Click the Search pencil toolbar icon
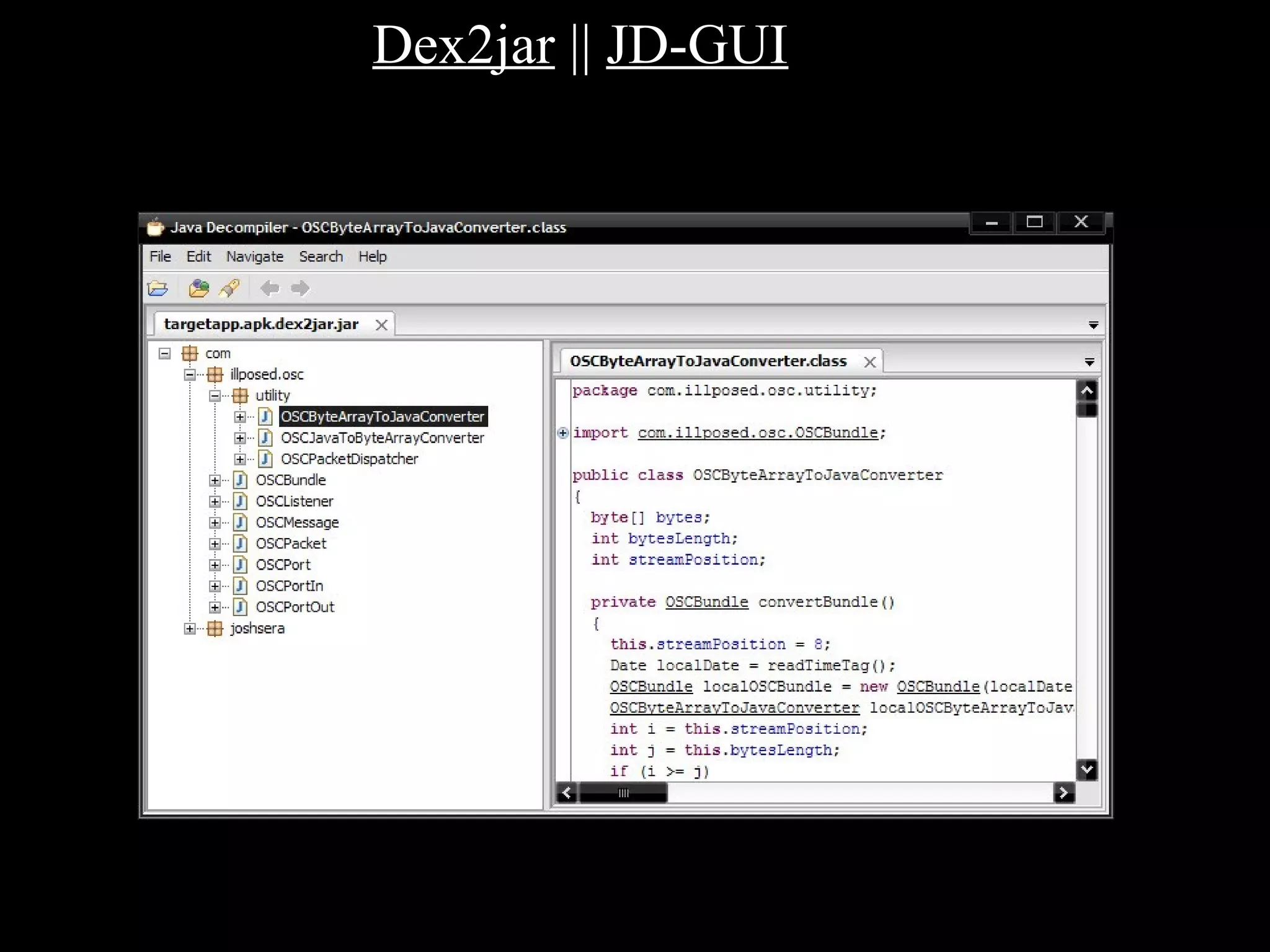The width and height of the screenshot is (1270, 952). click(229, 288)
